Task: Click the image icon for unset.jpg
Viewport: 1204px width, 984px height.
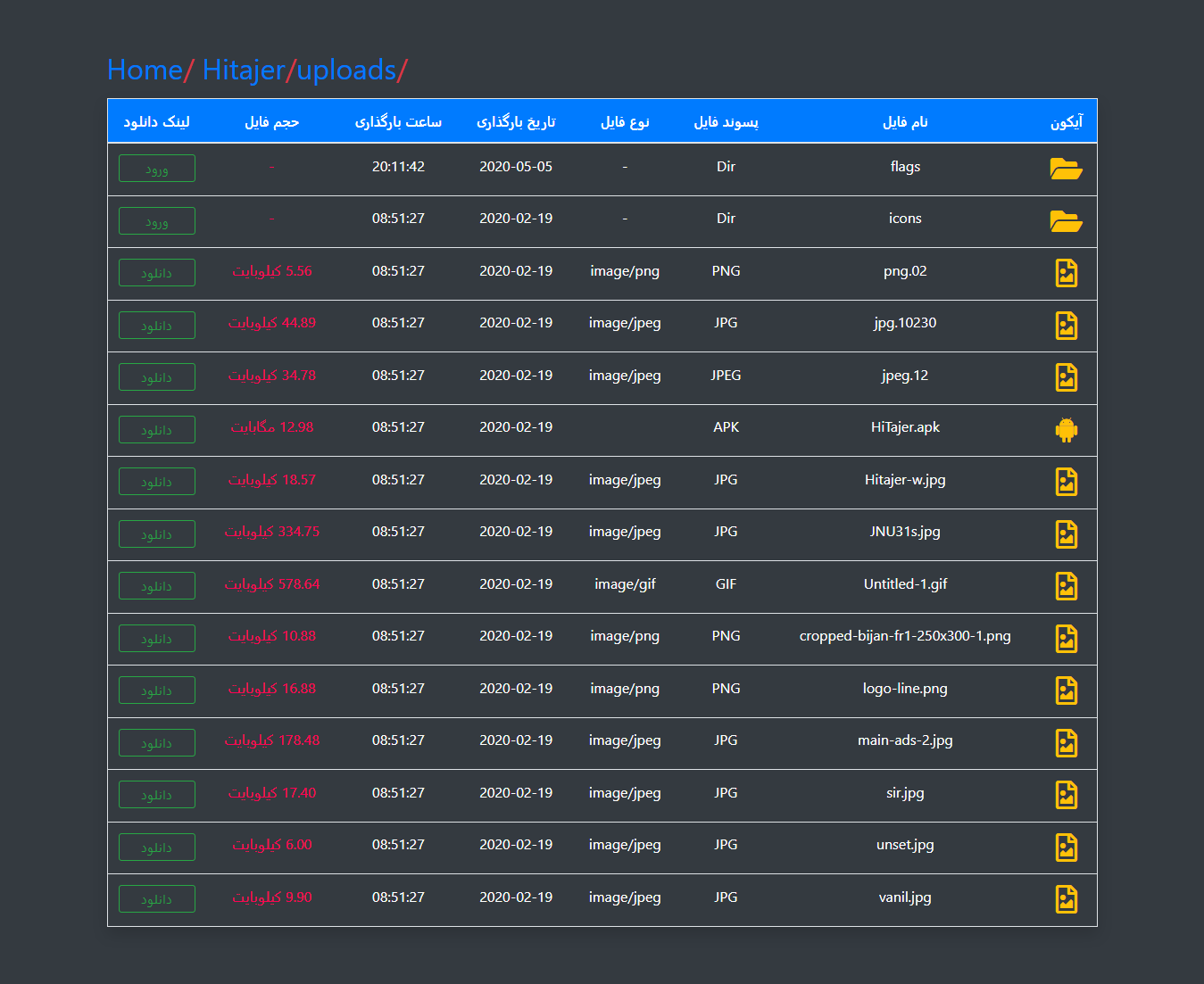Action: tap(1067, 848)
